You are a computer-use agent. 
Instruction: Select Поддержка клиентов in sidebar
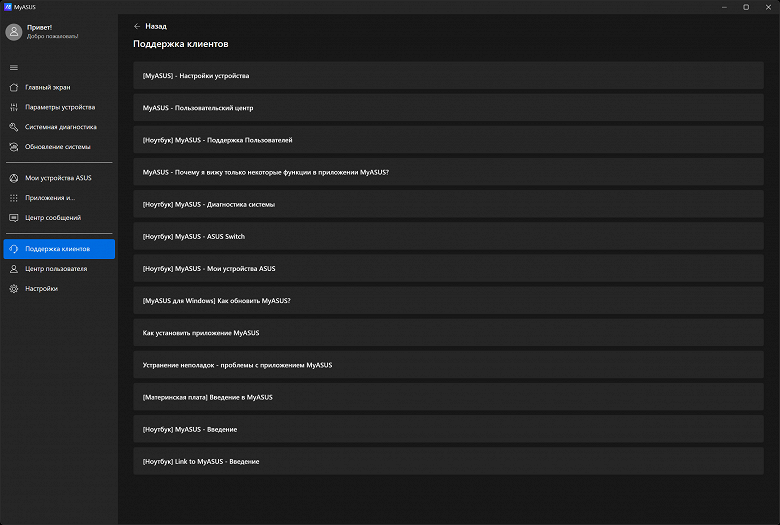[58, 249]
